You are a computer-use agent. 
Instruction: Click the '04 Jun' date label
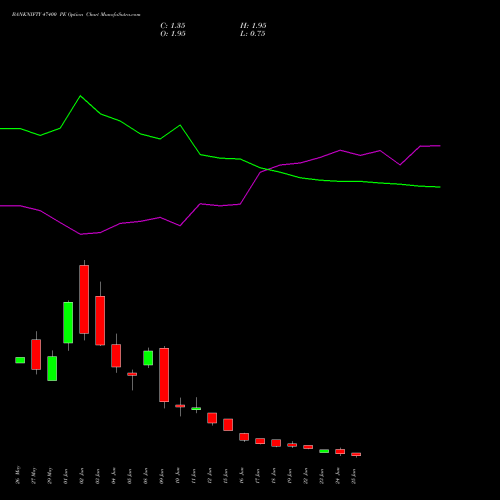[x=114, y=476]
